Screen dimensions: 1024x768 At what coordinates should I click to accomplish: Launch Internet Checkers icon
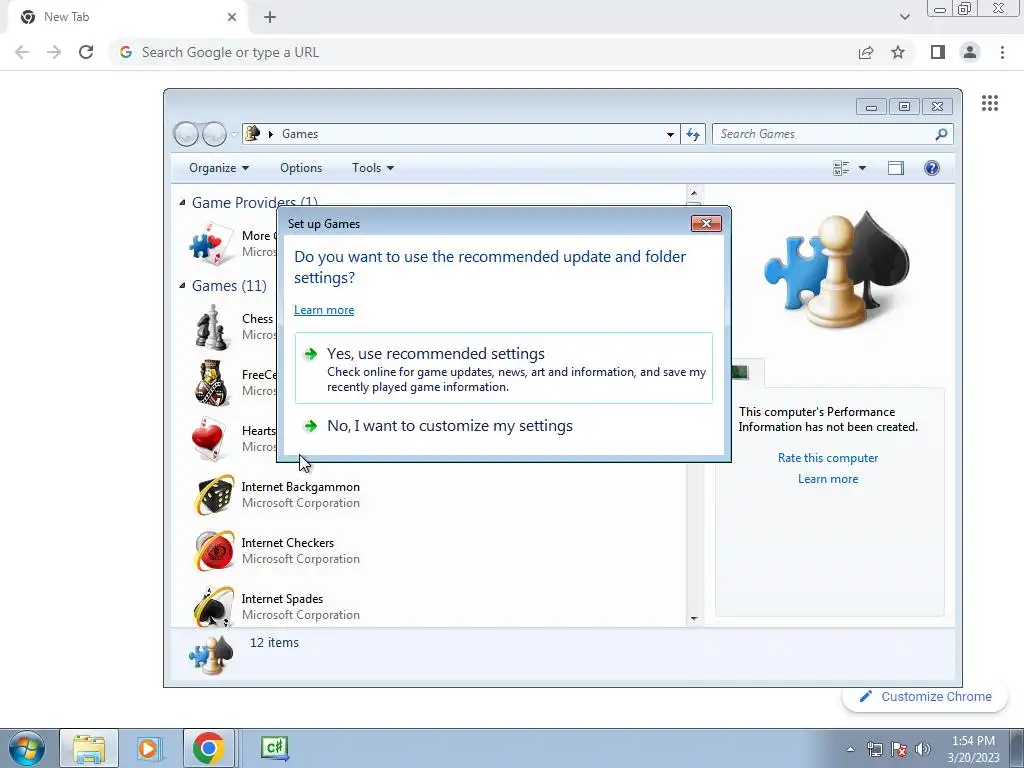pos(214,551)
